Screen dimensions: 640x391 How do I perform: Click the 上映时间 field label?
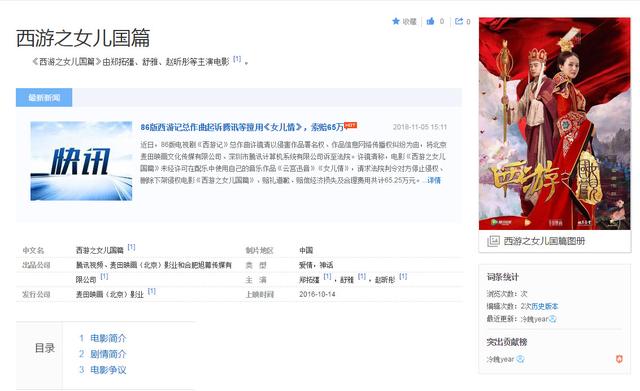click(x=260, y=294)
